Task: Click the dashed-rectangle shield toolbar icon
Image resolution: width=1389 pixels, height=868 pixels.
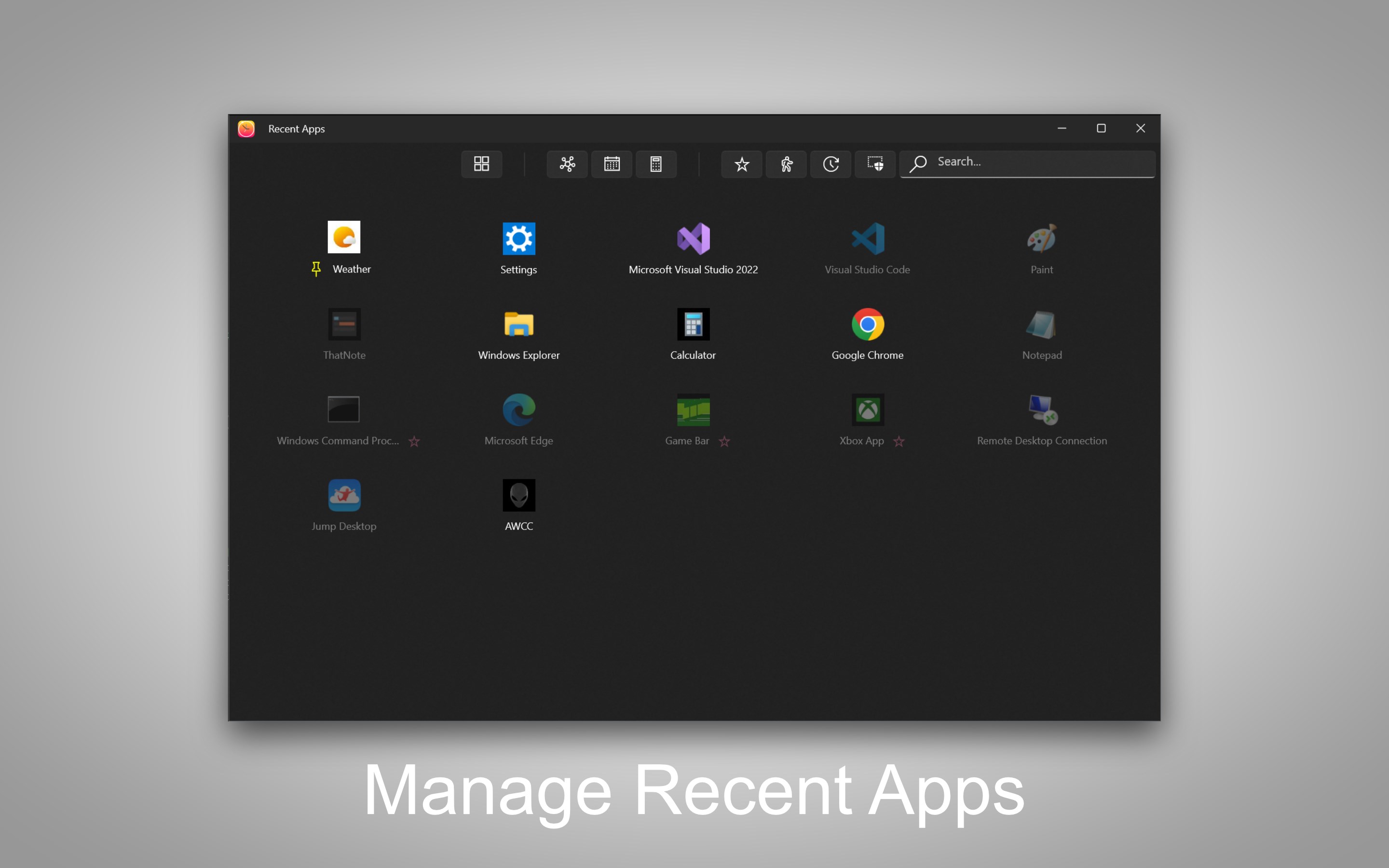Action: (x=875, y=164)
